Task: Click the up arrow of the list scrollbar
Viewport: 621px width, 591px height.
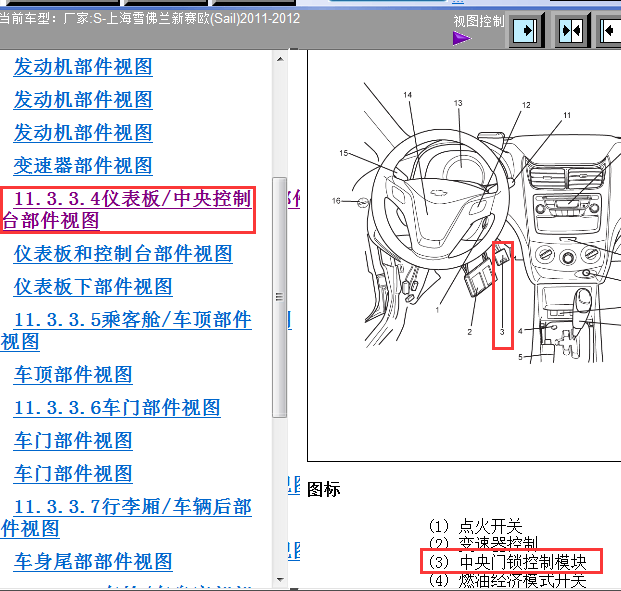Action: [280, 59]
